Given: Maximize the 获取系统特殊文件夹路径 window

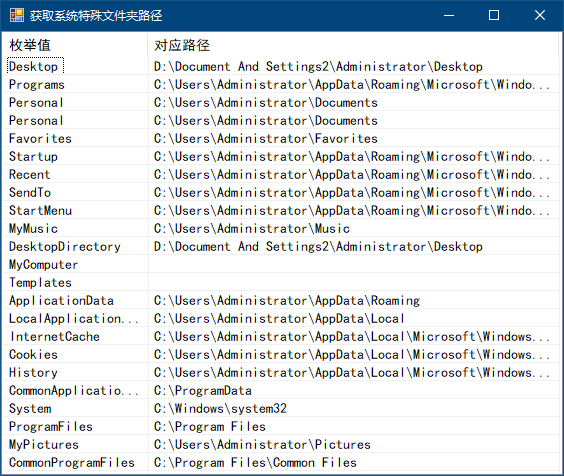Looking at the screenshot, I should [x=494, y=15].
